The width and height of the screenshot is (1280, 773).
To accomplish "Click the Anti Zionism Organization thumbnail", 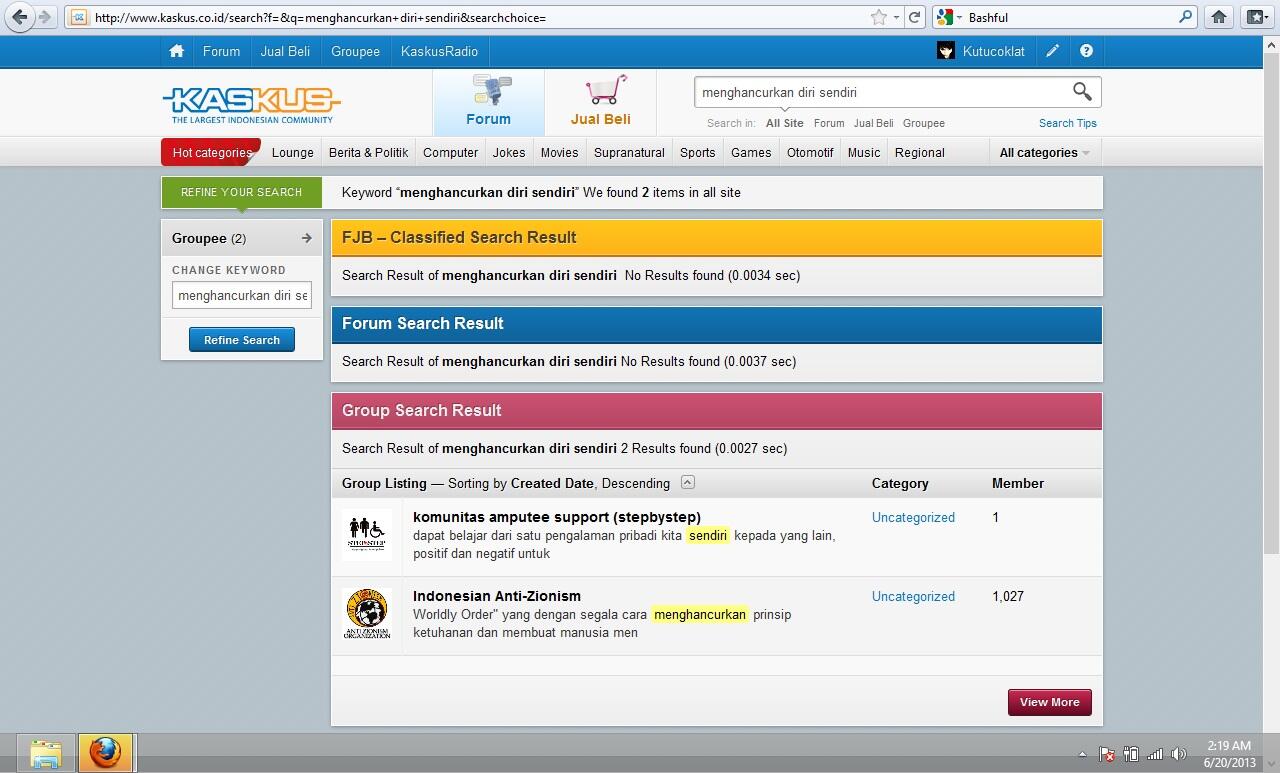I will [366, 613].
